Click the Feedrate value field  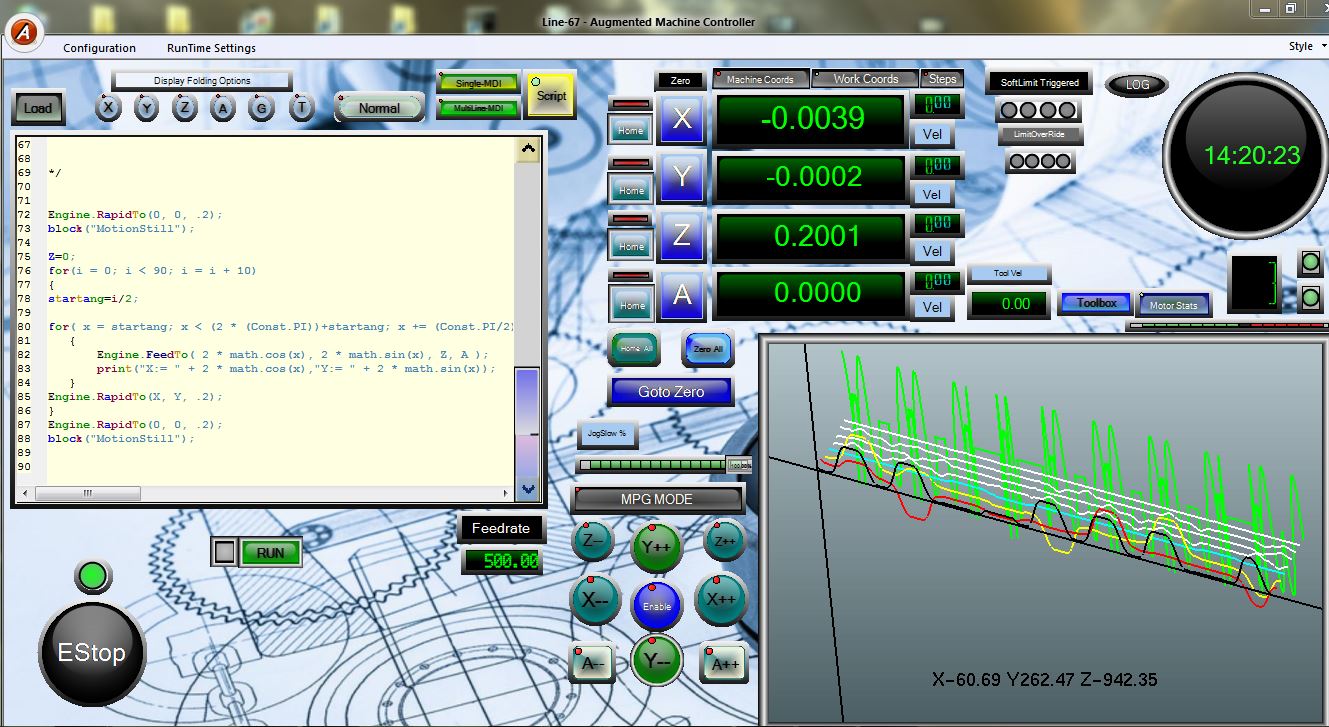[501, 561]
